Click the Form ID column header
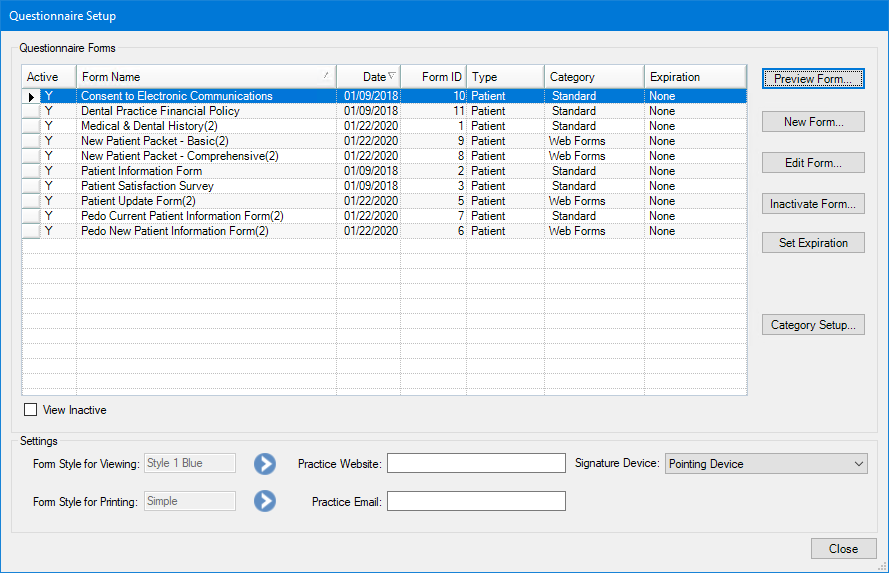The width and height of the screenshot is (889, 573). pos(433,77)
